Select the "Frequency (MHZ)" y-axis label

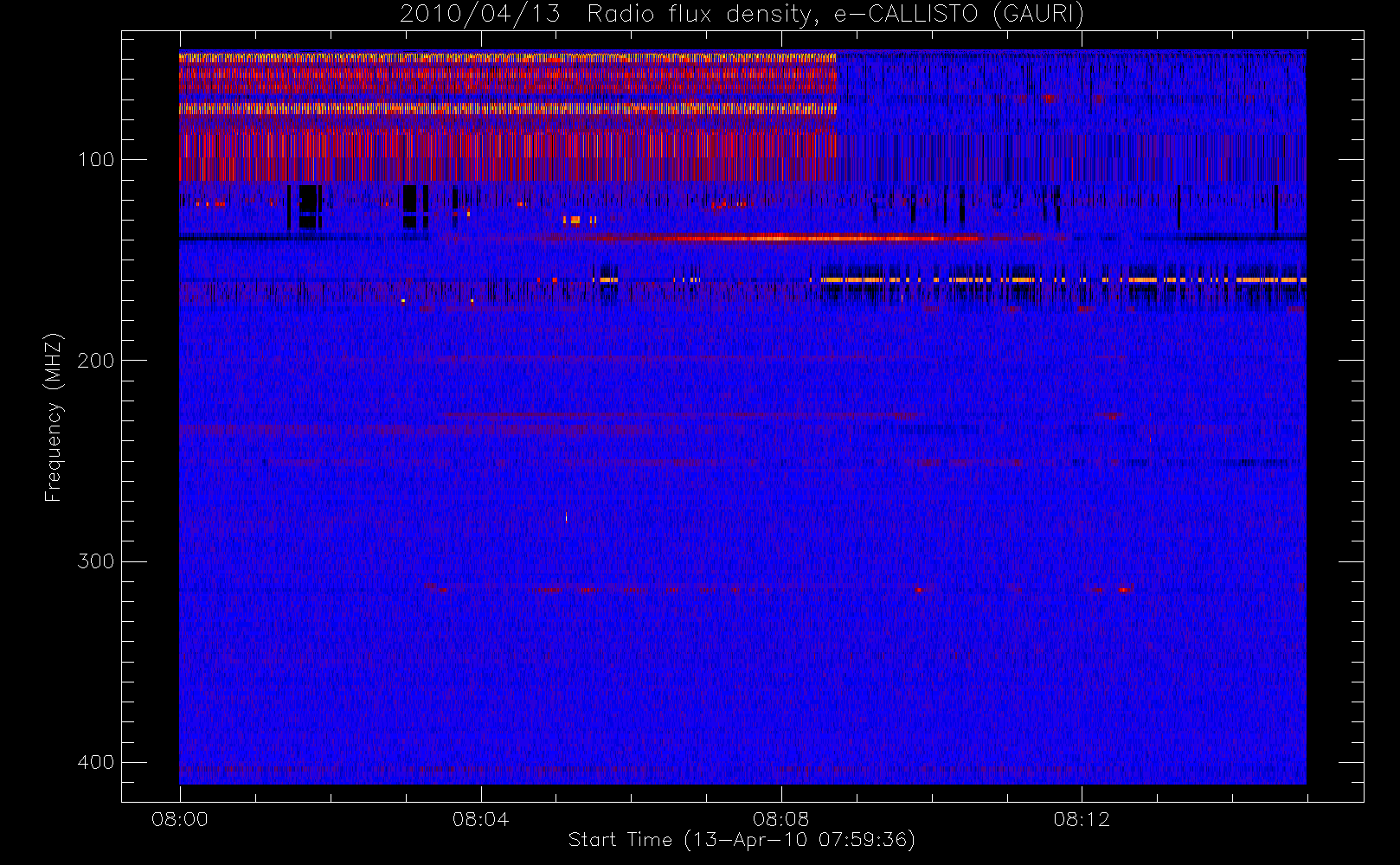click(x=54, y=417)
